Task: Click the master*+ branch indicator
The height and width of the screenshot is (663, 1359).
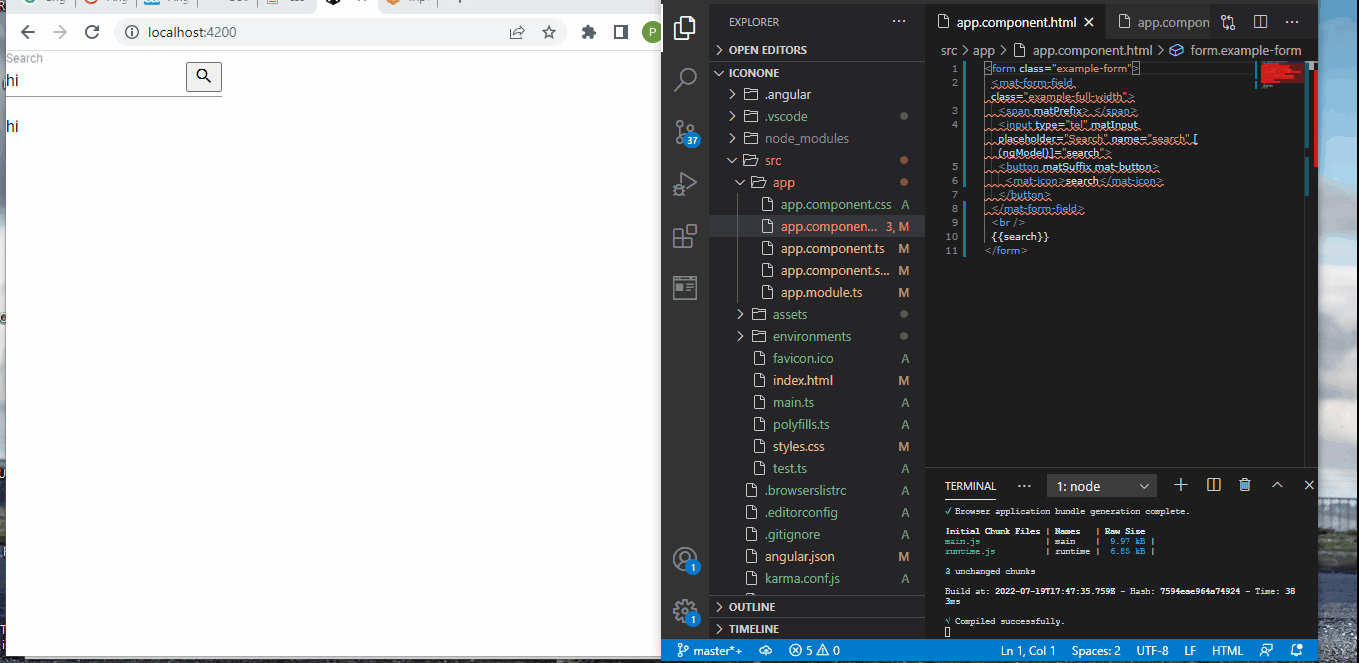Action: point(710,650)
